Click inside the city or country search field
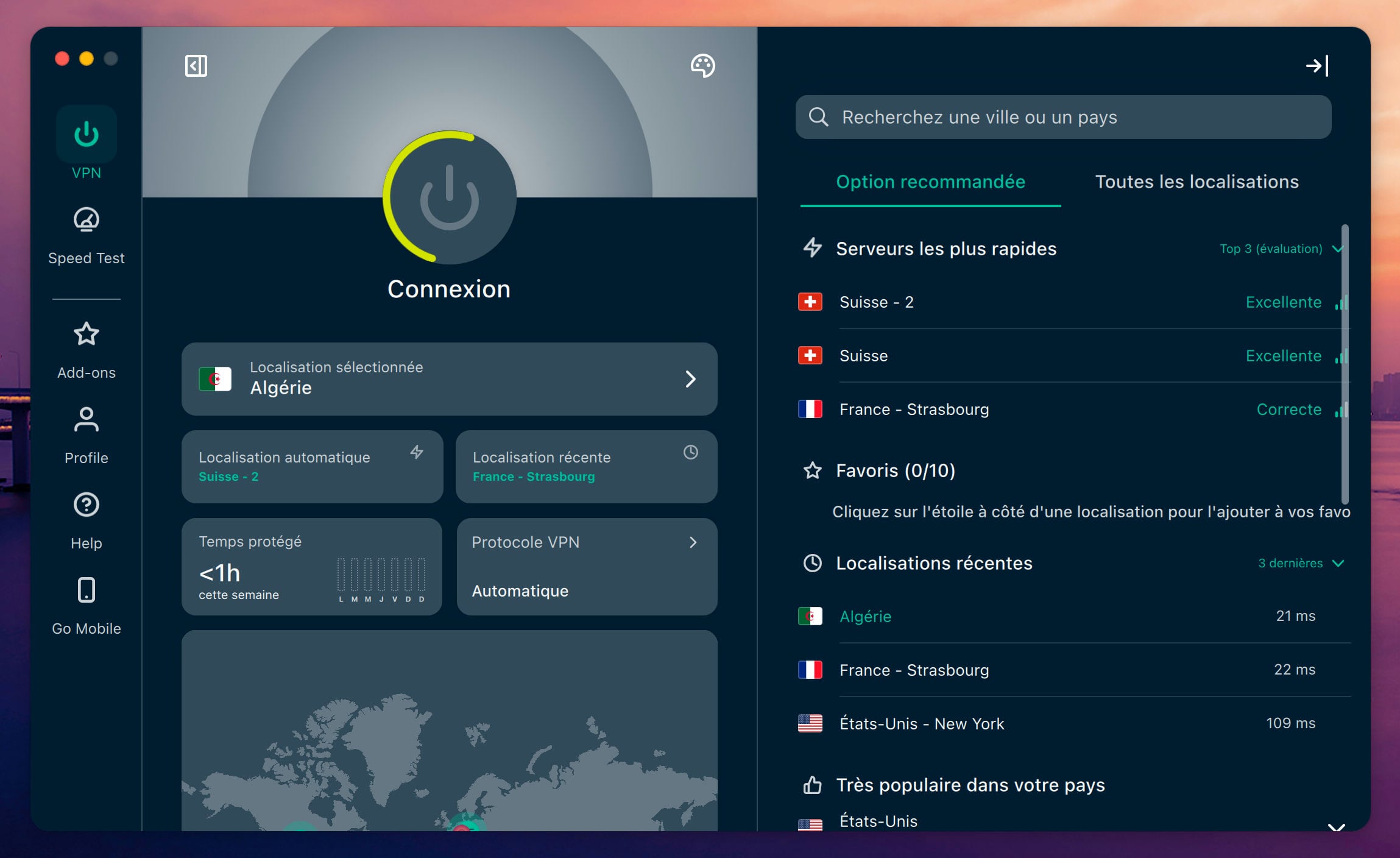The image size is (1400, 858). pos(1063,116)
